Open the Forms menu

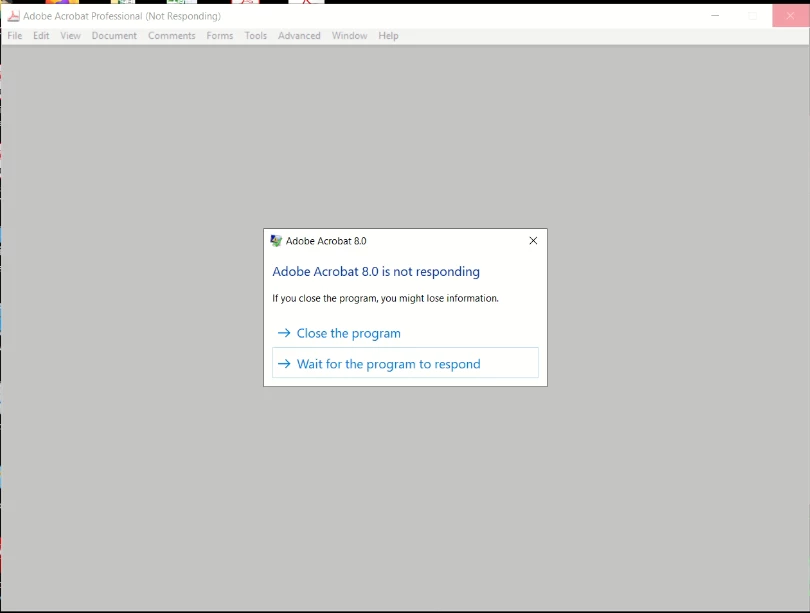tap(220, 36)
